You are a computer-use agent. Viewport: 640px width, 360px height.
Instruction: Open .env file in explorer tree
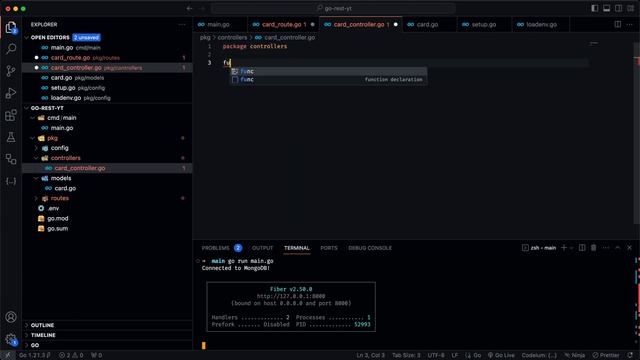107,208
